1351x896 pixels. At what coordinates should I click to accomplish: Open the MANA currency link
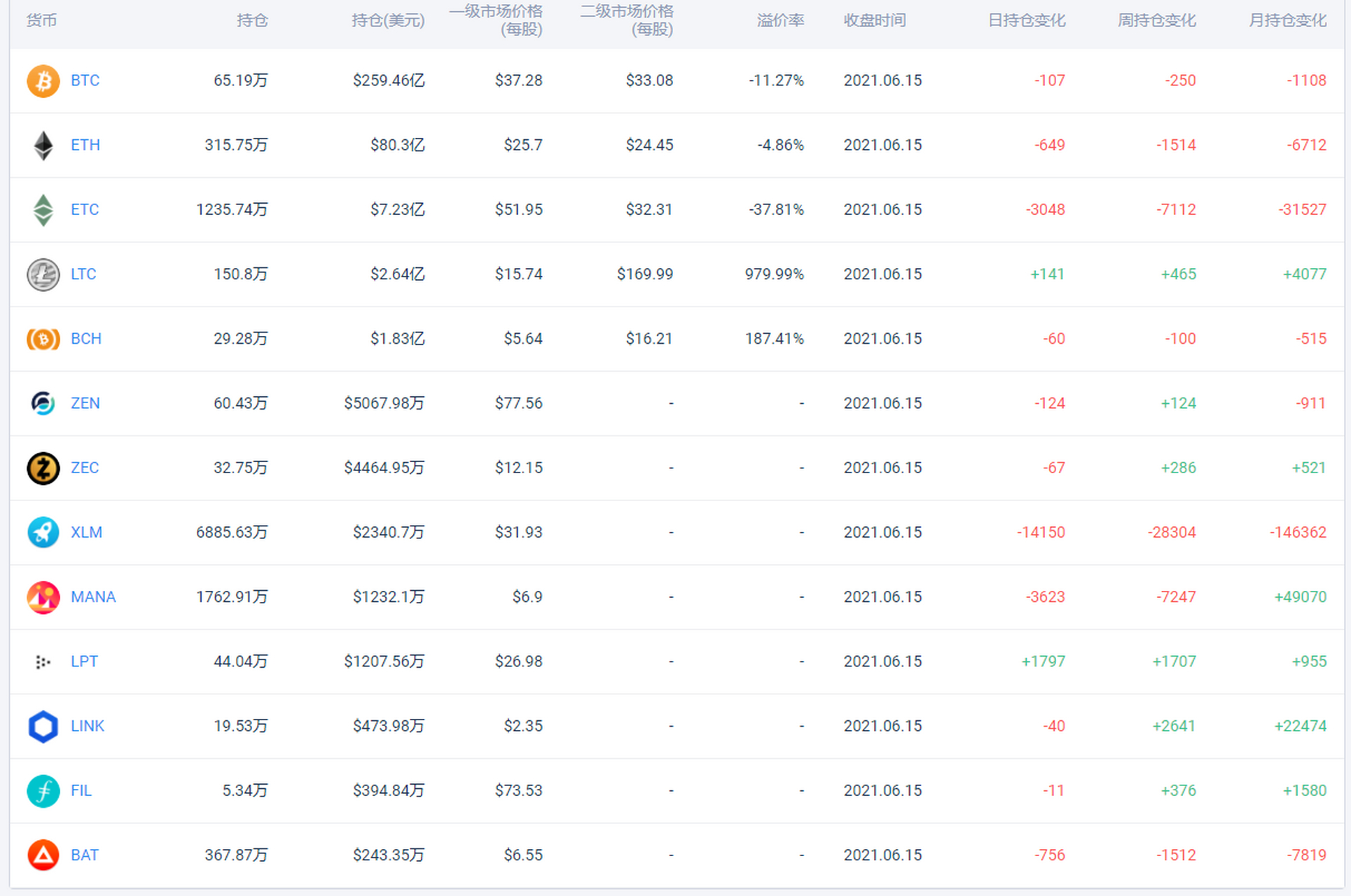[x=93, y=597]
